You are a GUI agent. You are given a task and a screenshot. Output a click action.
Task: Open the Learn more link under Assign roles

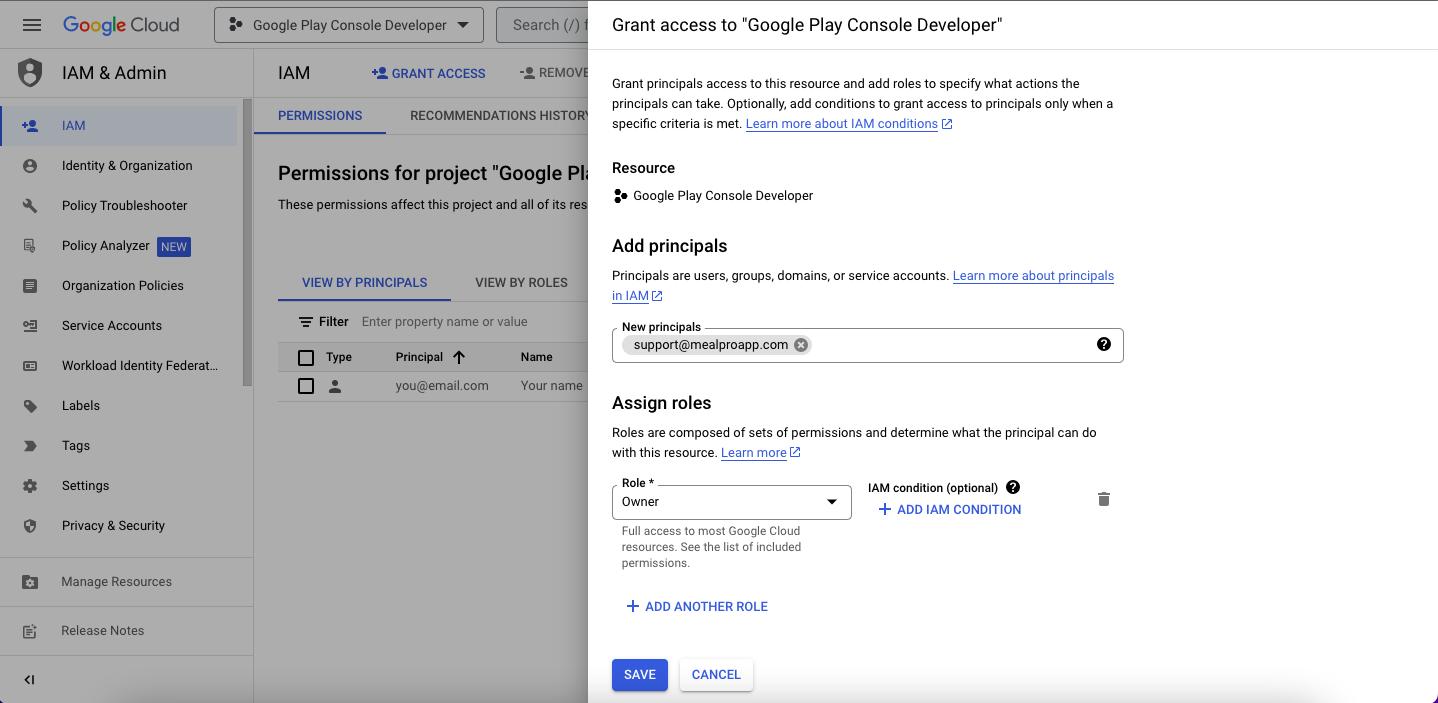[x=761, y=453]
